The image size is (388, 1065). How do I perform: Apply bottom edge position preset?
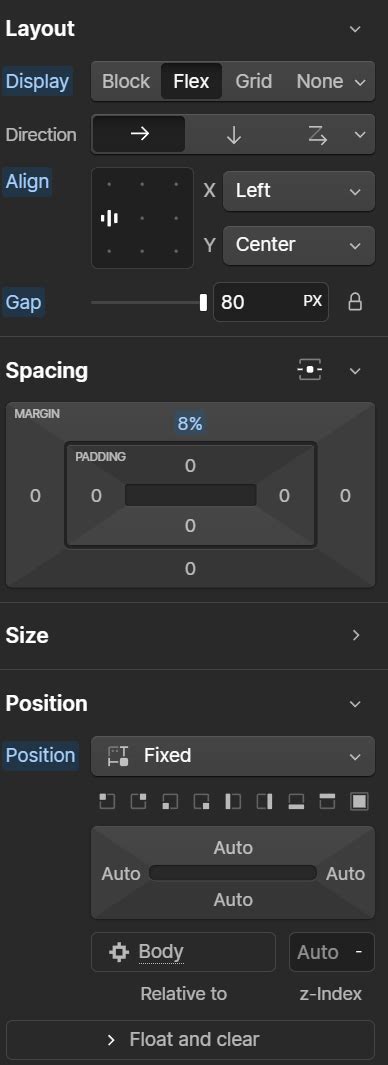296,801
